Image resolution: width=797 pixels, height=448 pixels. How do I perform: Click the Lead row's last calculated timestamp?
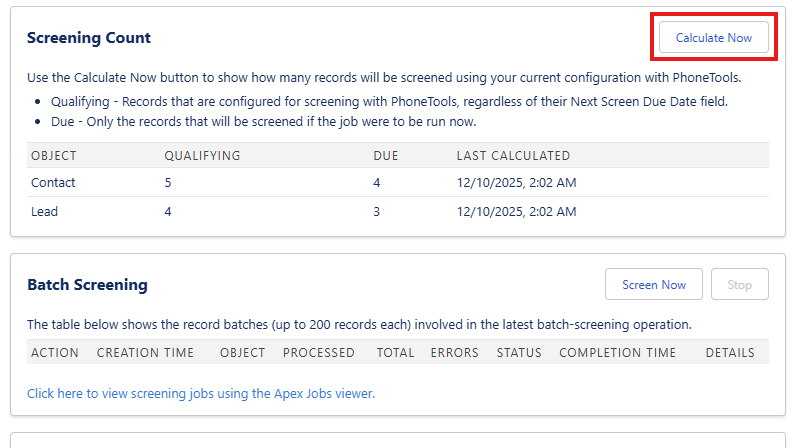(x=516, y=212)
